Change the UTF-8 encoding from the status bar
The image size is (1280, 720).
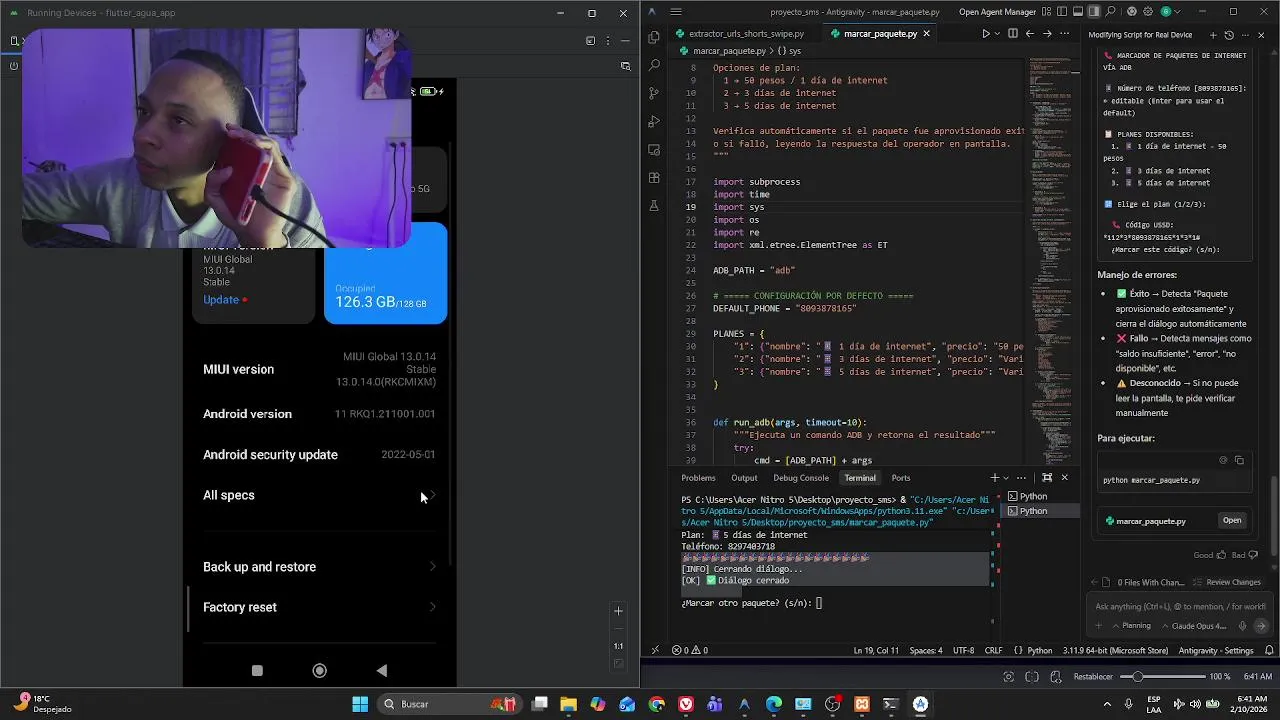click(963, 650)
